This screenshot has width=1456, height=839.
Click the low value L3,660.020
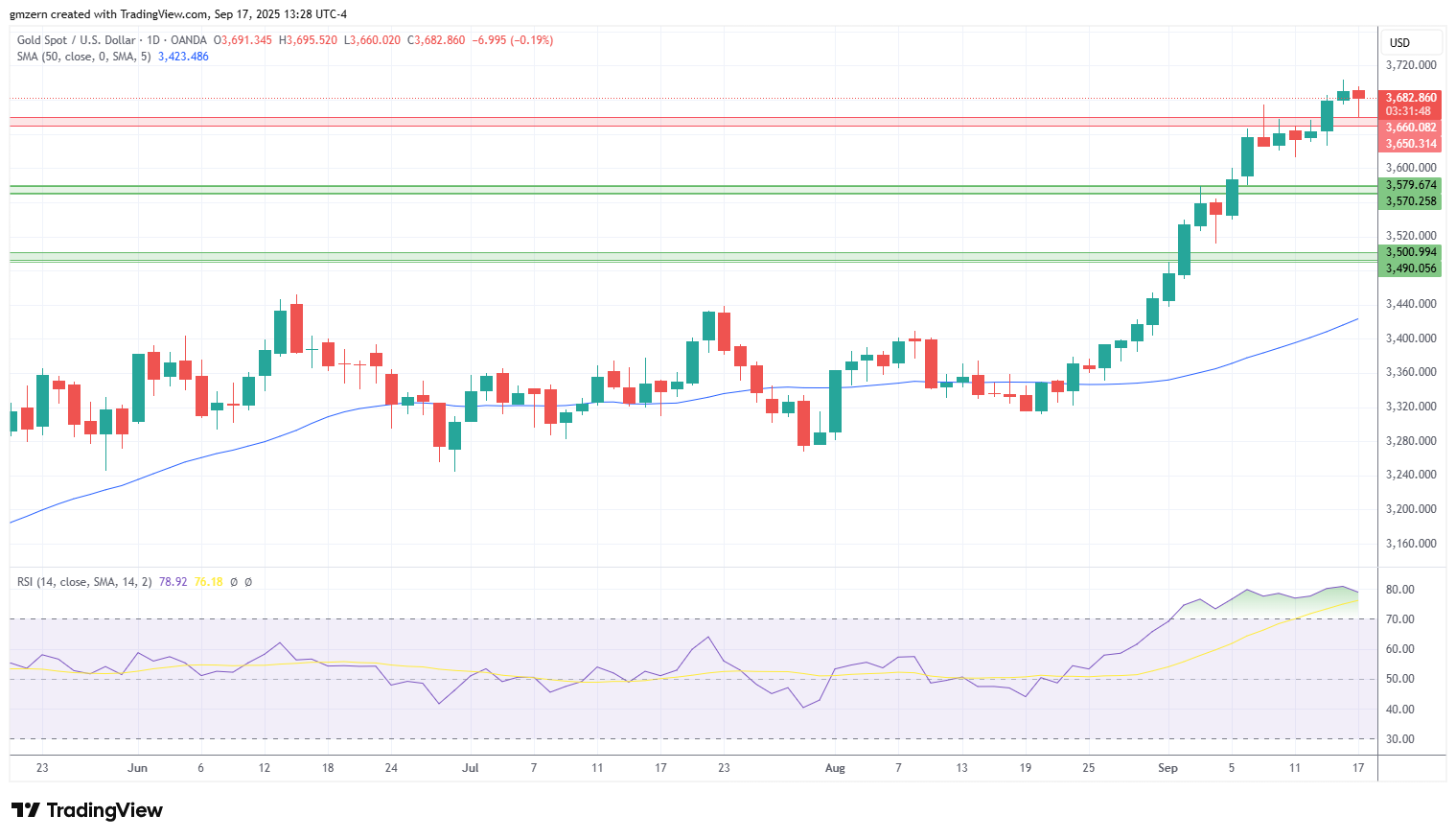pos(372,40)
